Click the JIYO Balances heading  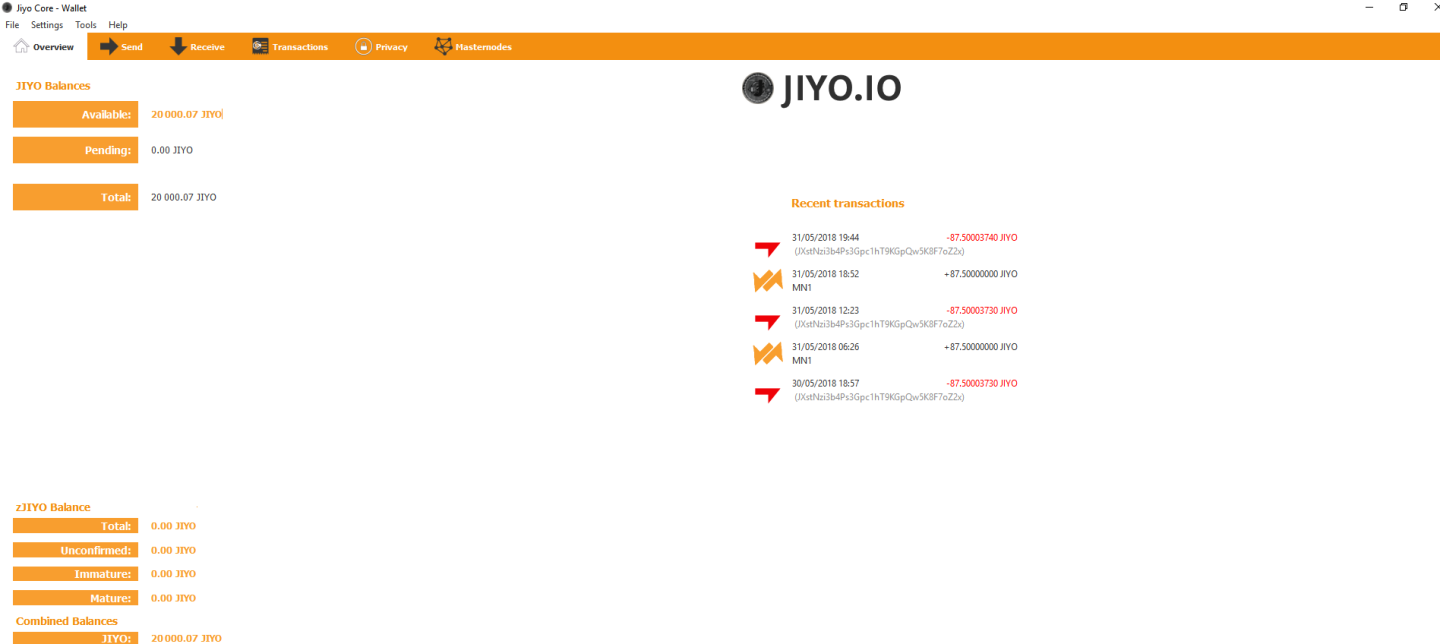53,86
